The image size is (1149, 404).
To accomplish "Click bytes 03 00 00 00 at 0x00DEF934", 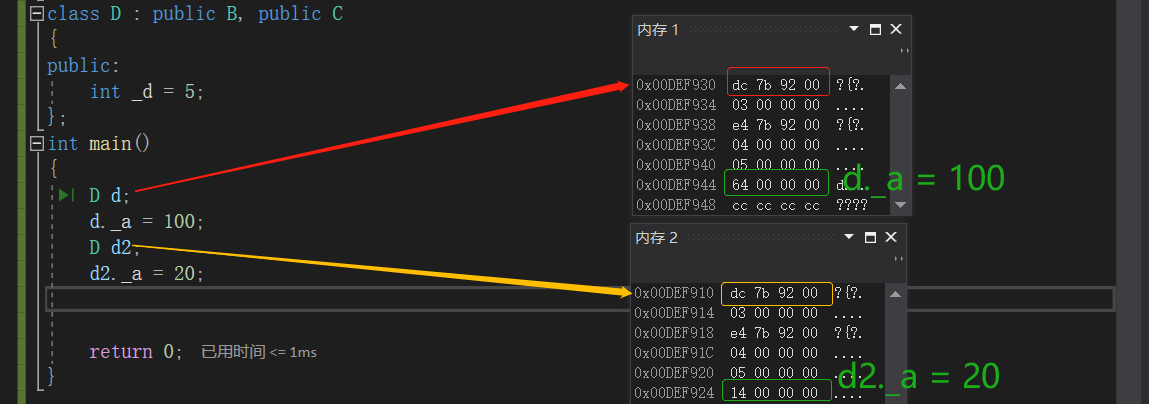I will click(776, 106).
